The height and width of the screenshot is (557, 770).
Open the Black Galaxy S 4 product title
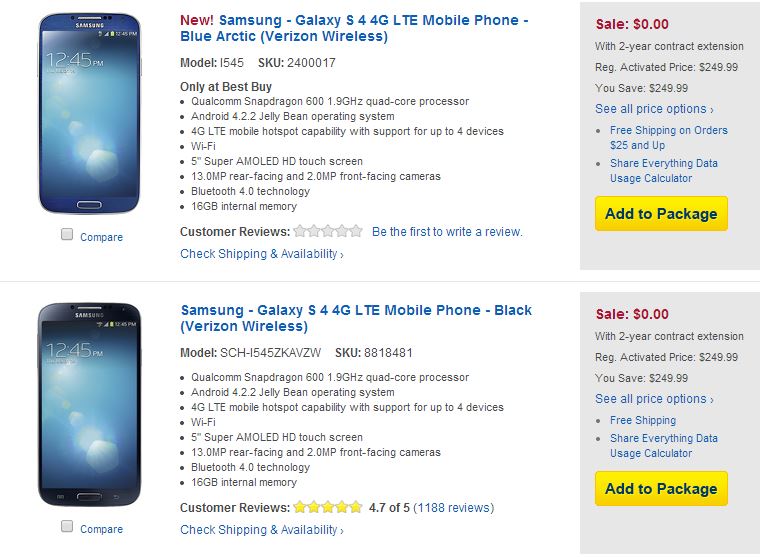click(356, 318)
